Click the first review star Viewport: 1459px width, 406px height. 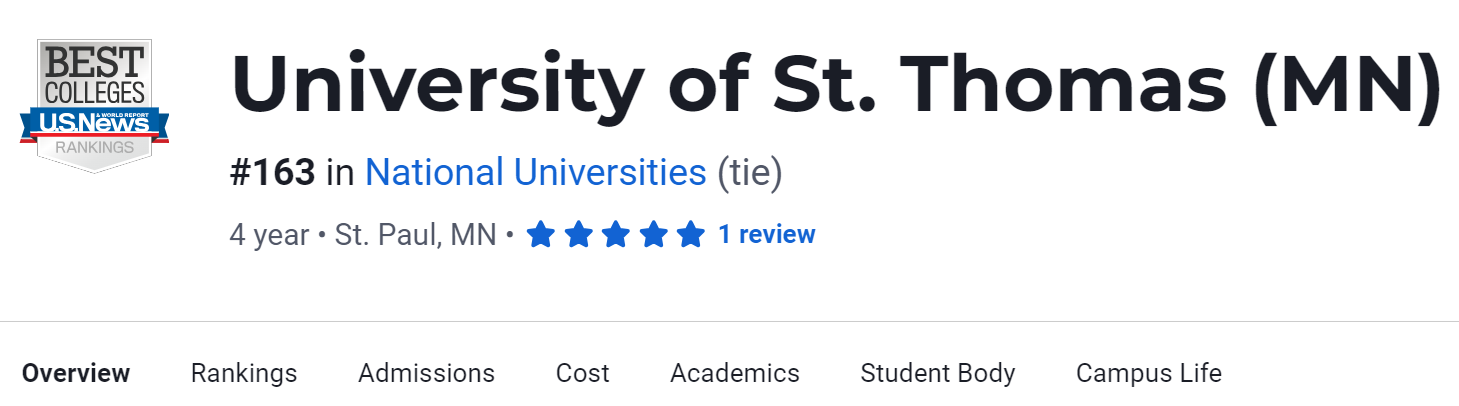coord(540,235)
